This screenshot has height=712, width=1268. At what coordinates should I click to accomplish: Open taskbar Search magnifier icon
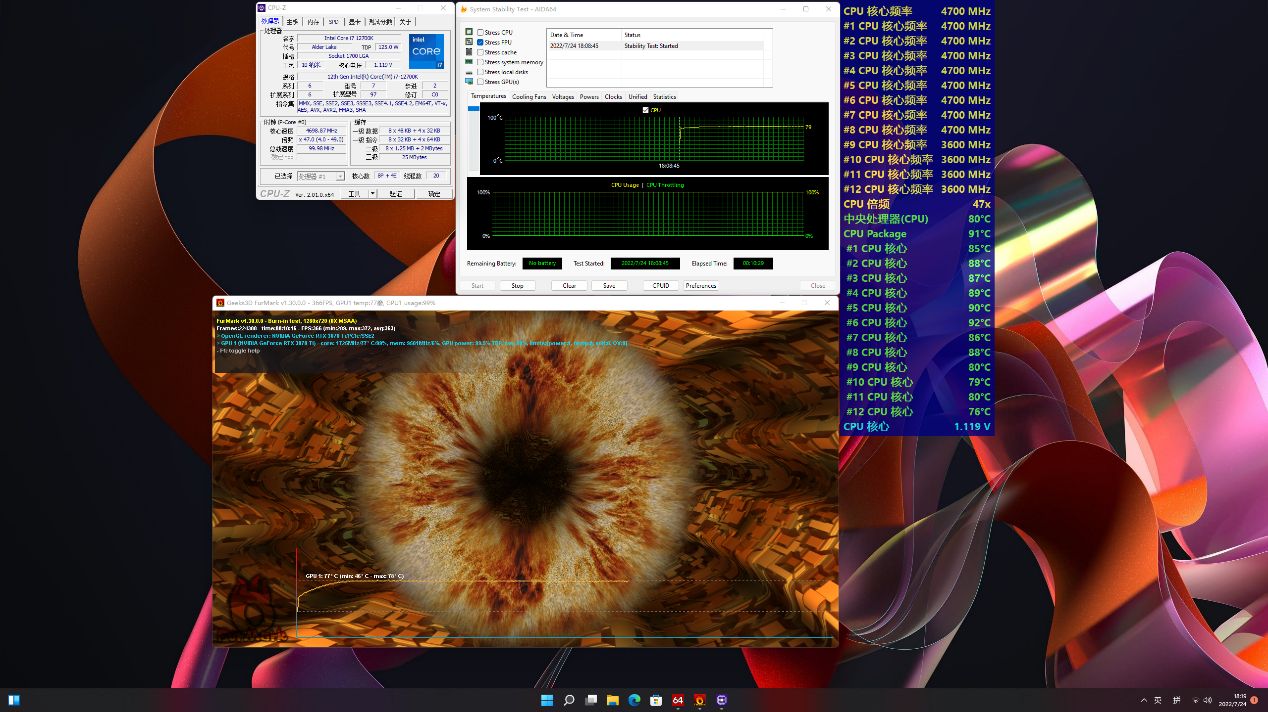click(x=569, y=700)
